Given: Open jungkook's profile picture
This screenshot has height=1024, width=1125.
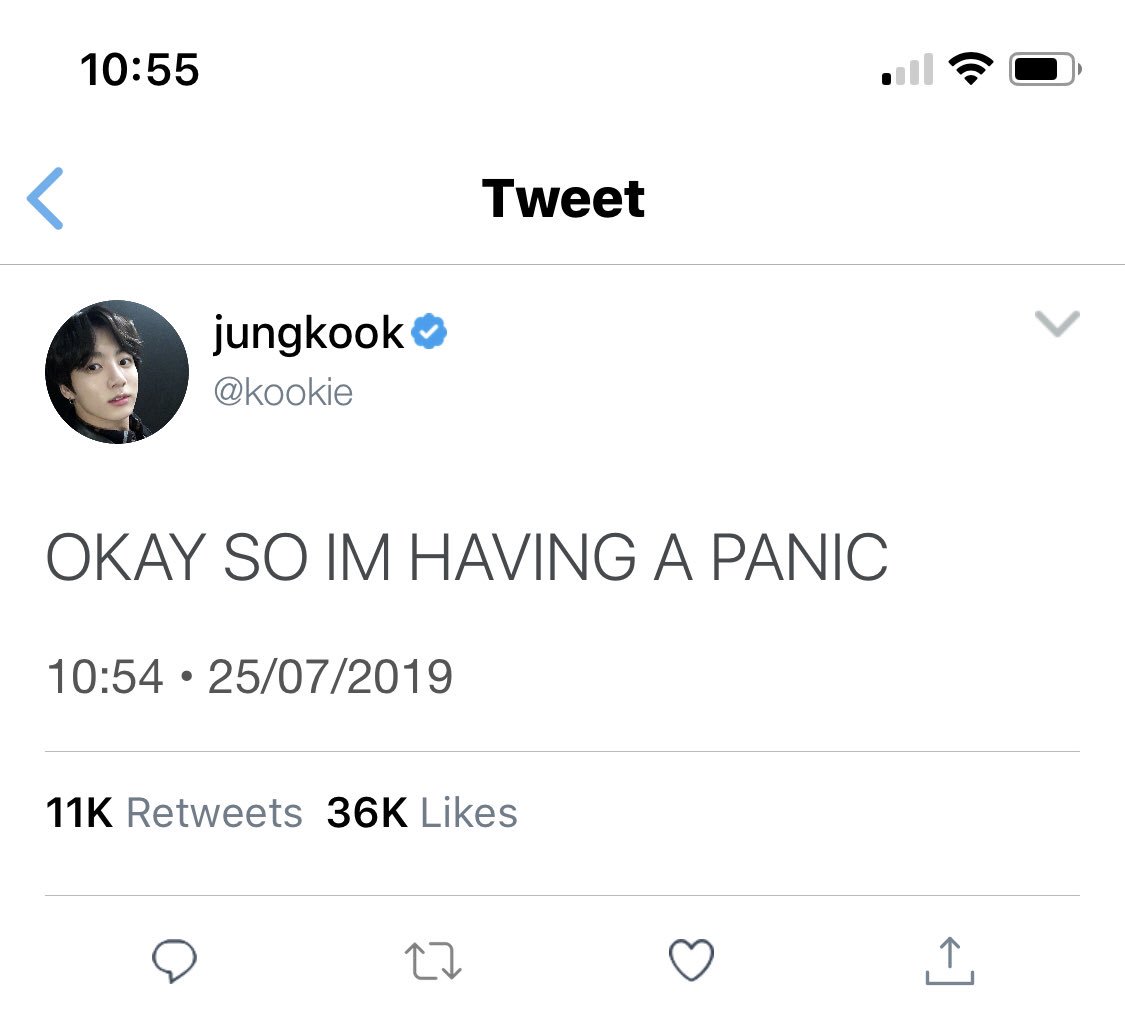Looking at the screenshot, I should pyautogui.click(x=117, y=372).
